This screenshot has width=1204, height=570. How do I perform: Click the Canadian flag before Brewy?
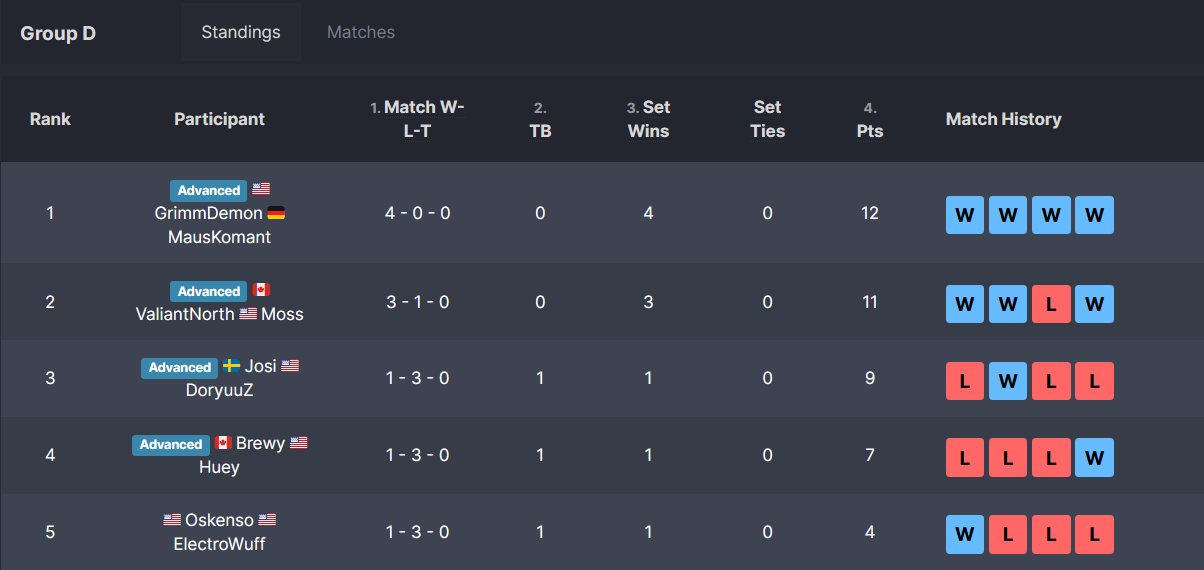[223, 443]
